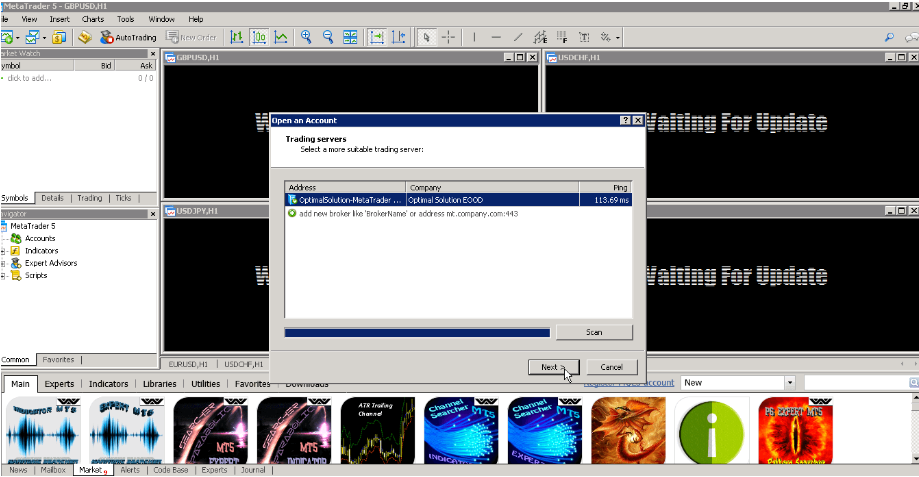The height and width of the screenshot is (477, 919).
Task: Click the zoom in magnifier icon
Action: click(x=306, y=37)
